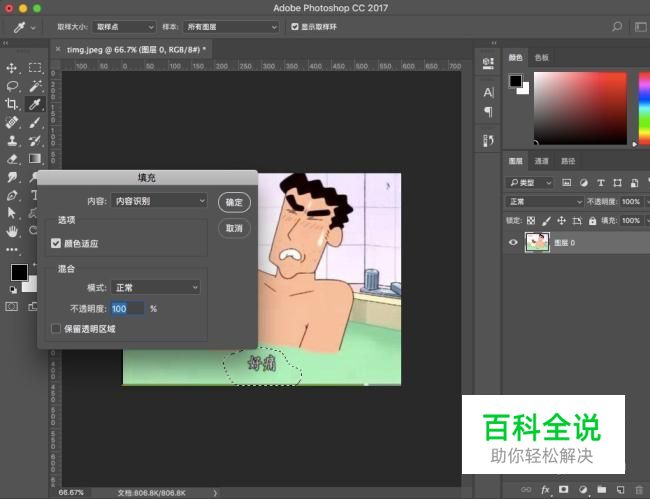Image resolution: width=650 pixels, height=499 pixels.
Task: Toggle Quick Mask mode
Action: 12,307
